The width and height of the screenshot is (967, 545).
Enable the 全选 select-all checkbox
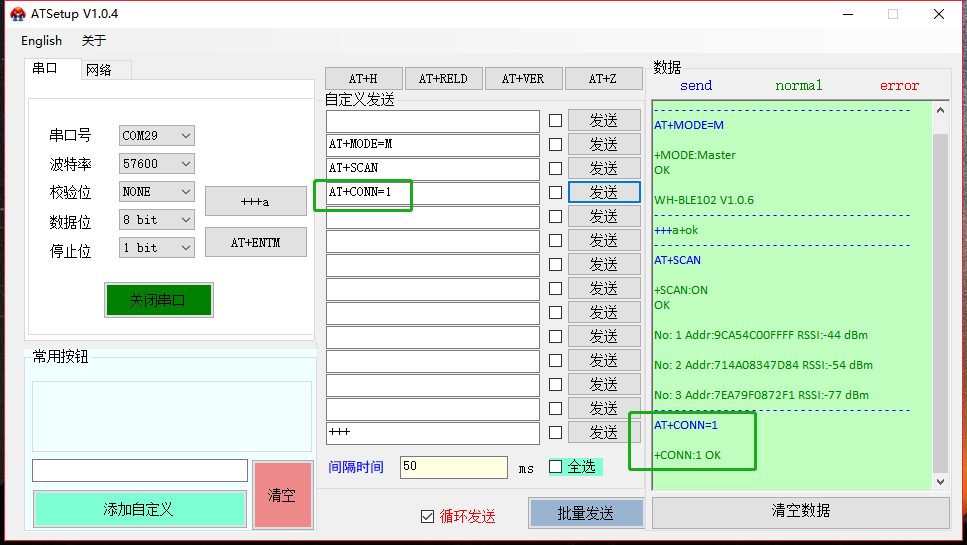(x=556, y=467)
